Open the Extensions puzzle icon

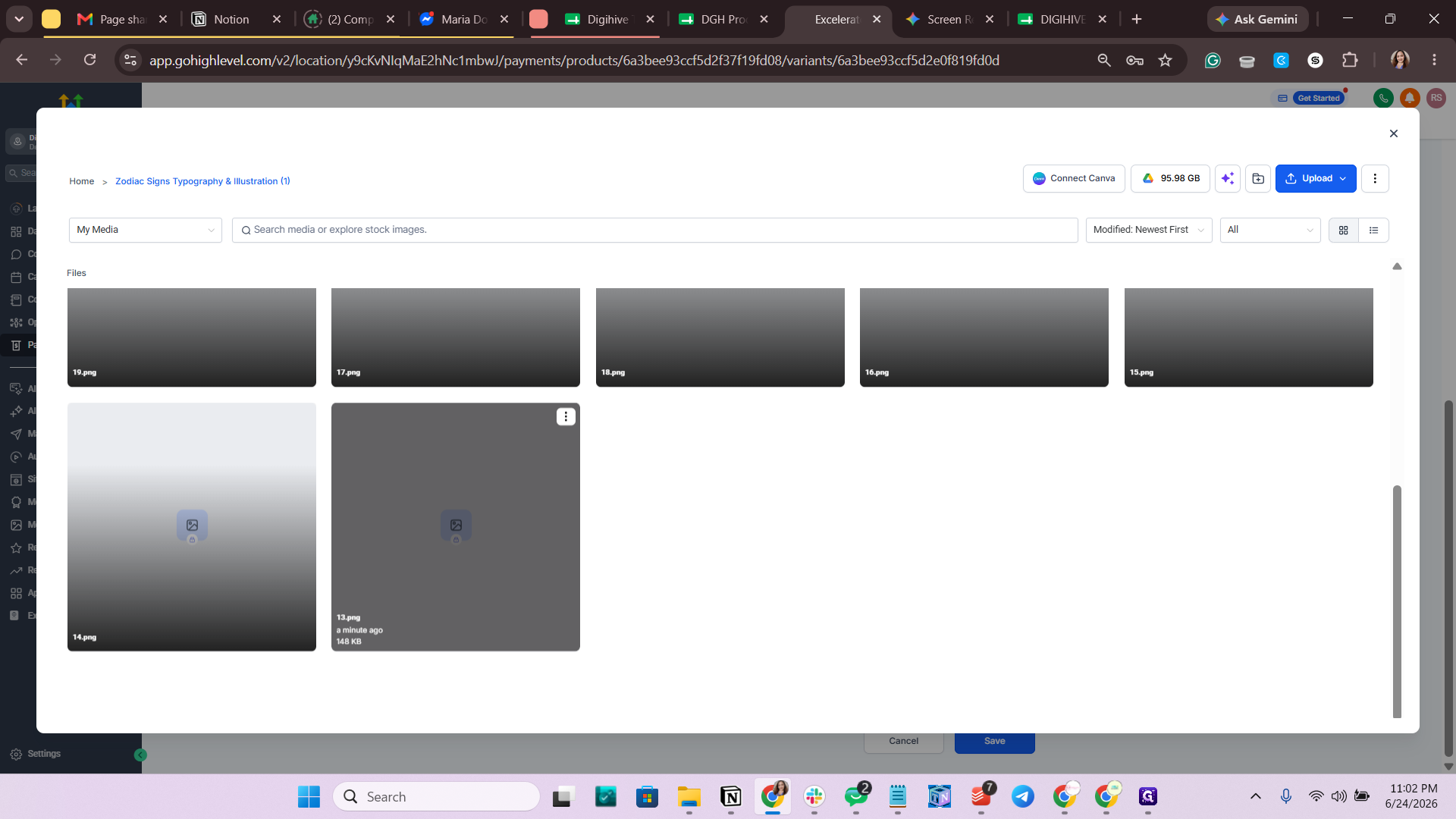point(1350,60)
